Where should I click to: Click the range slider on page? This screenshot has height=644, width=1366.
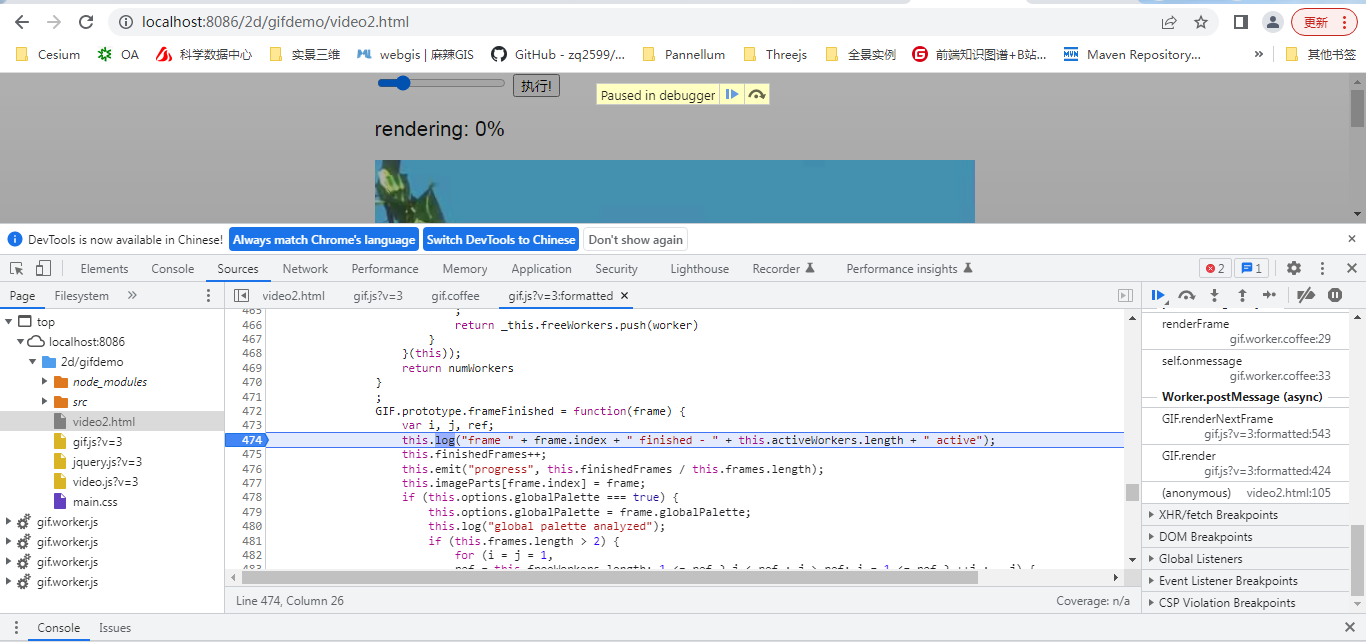coord(441,83)
